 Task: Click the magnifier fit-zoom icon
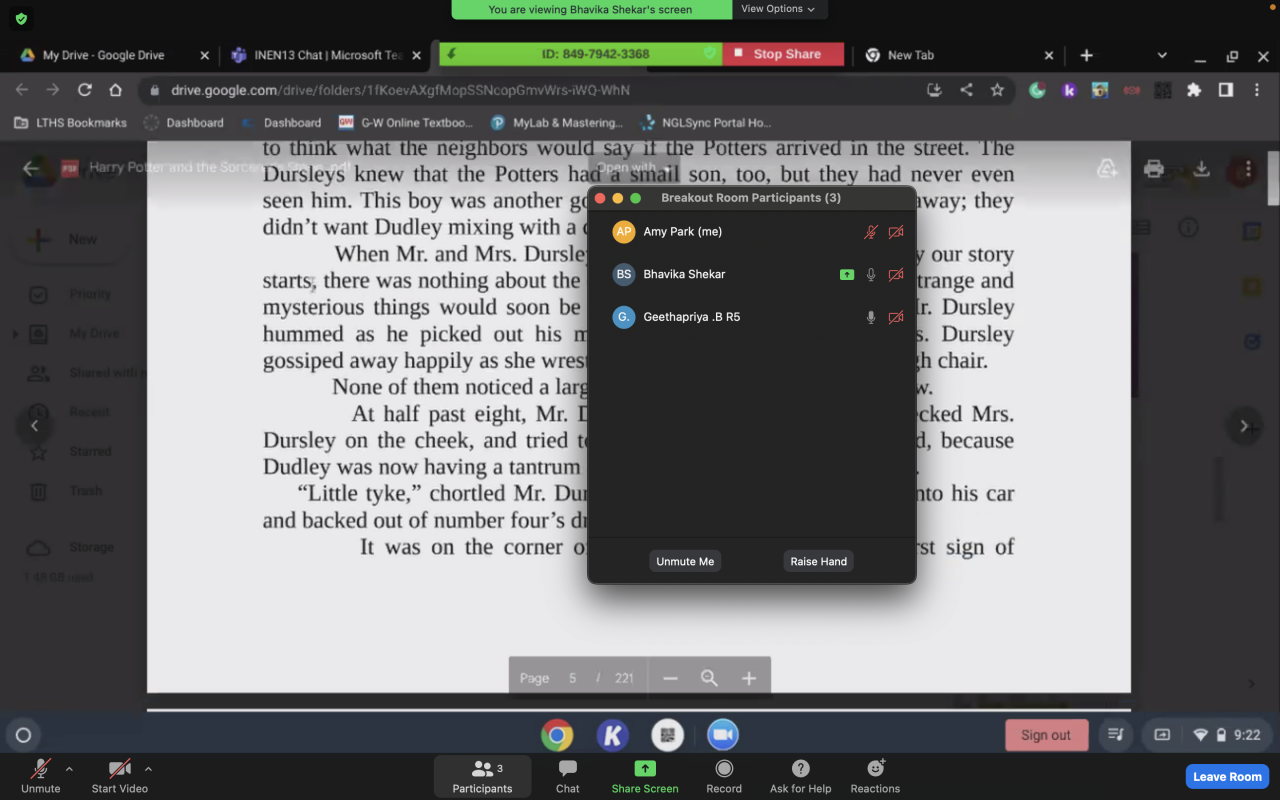click(709, 678)
